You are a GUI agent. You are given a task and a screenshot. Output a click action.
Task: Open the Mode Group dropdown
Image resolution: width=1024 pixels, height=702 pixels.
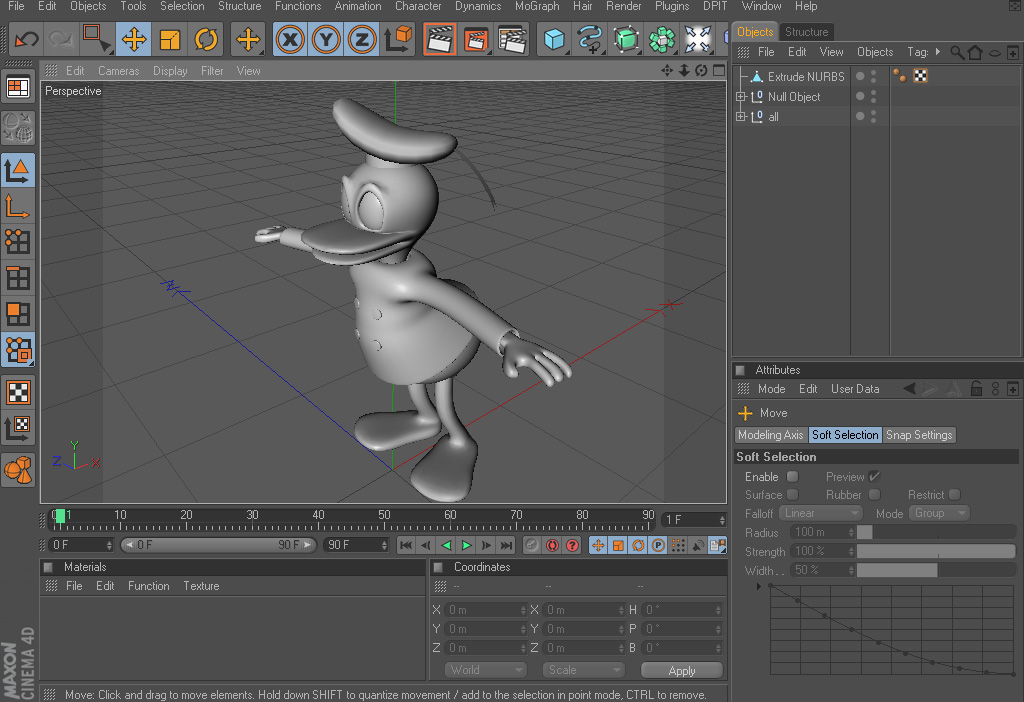point(940,513)
